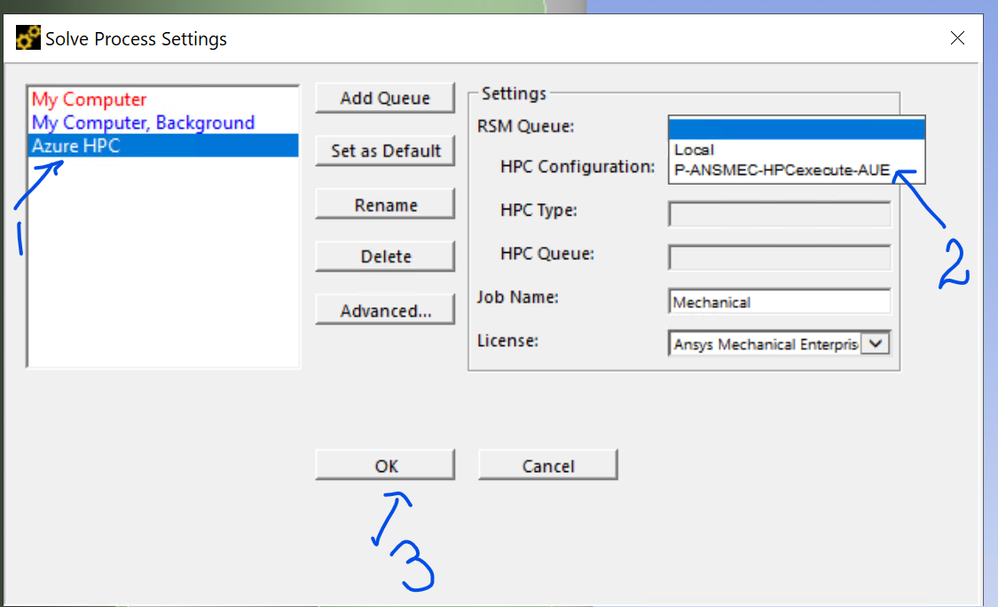Select Azure HPC queue entry
This screenshot has width=998, height=607.
pos(164,145)
